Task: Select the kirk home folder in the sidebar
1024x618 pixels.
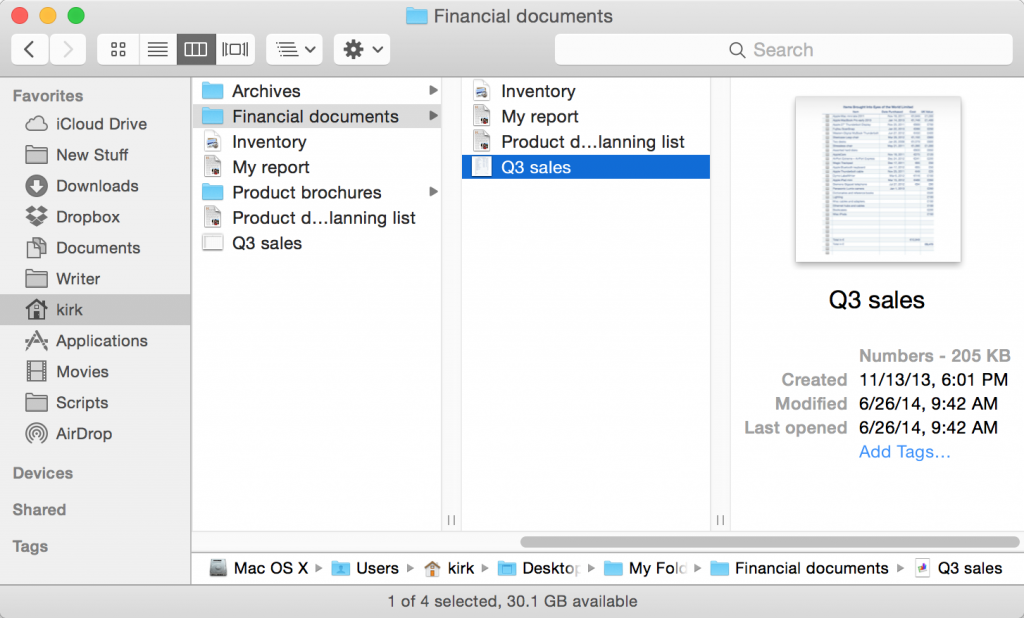Action: click(x=95, y=310)
